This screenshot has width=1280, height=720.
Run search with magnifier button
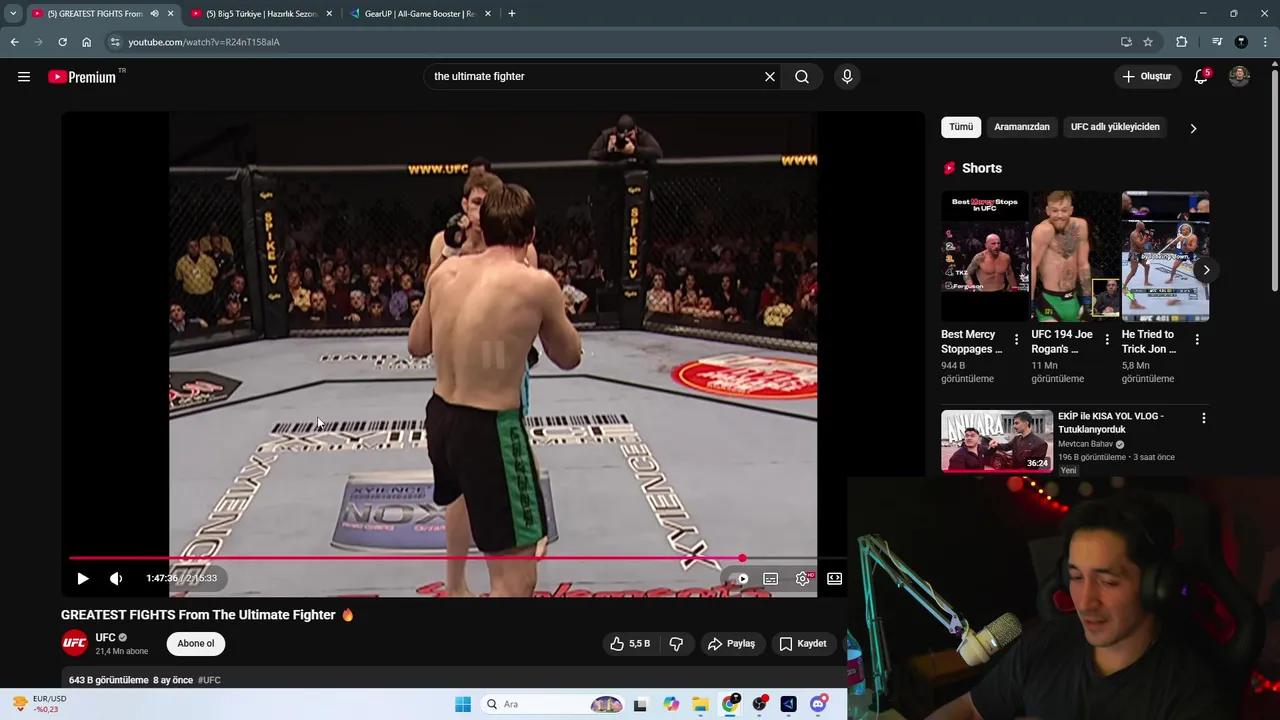click(802, 77)
